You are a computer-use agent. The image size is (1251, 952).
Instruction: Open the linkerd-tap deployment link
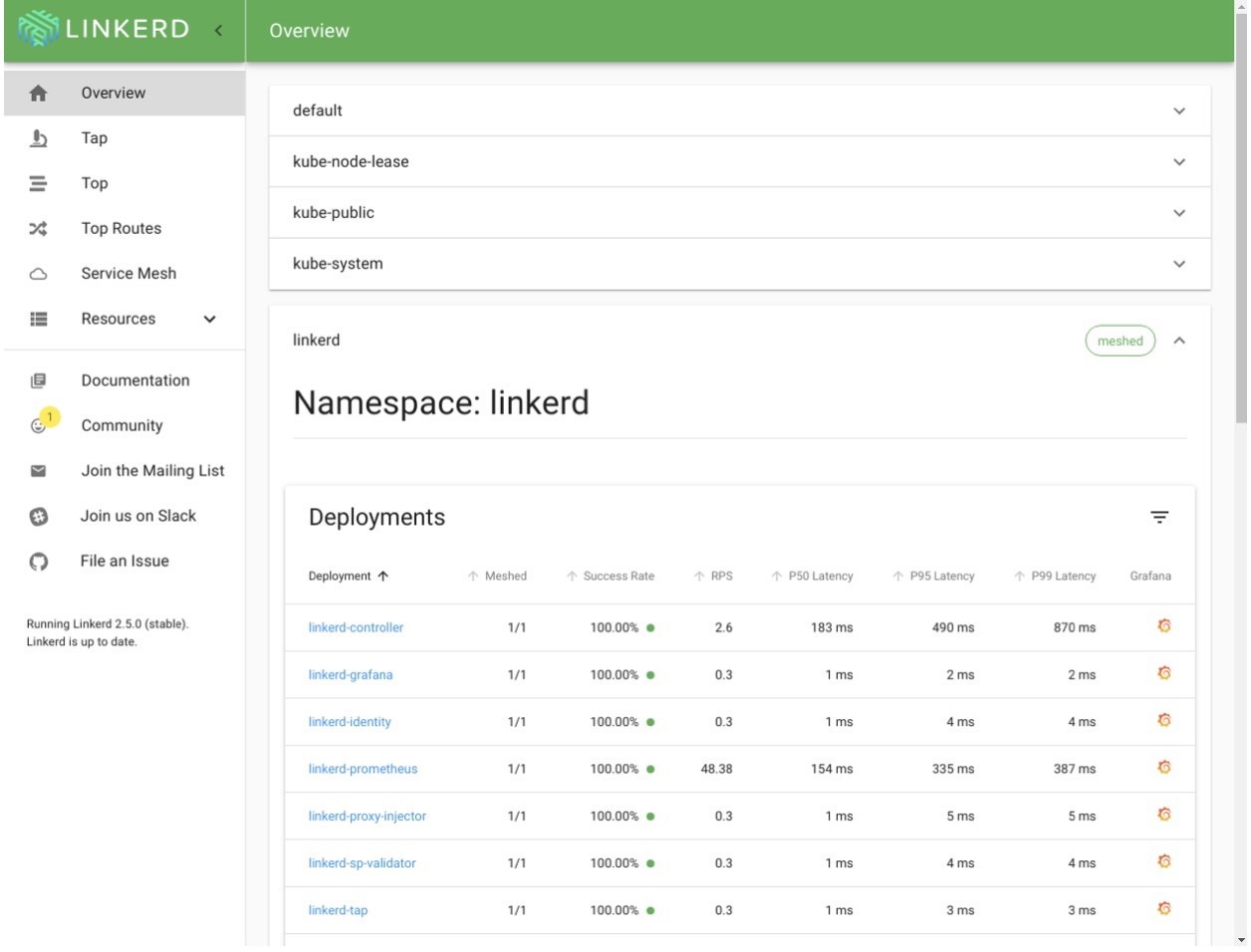[x=338, y=910]
